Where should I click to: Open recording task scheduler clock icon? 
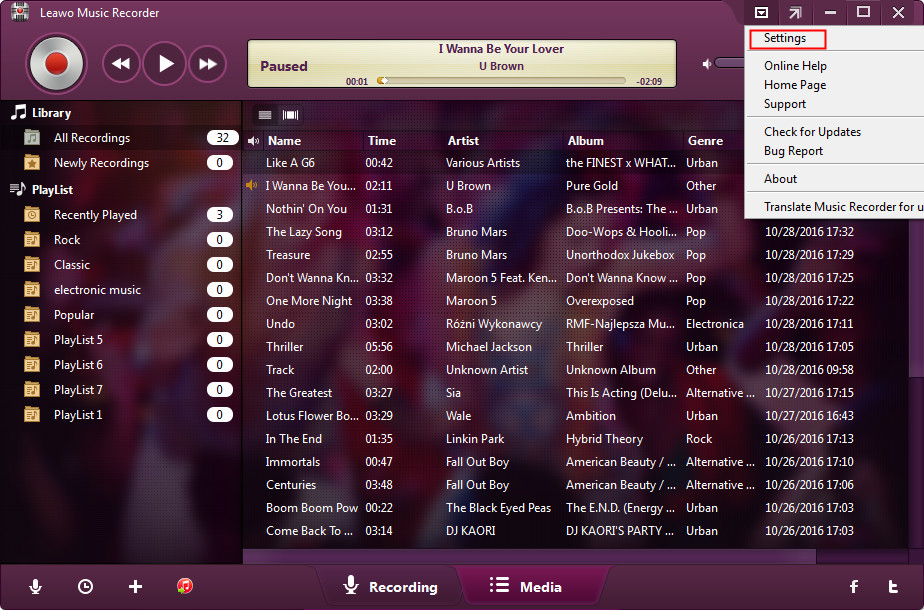click(x=86, y=587)
